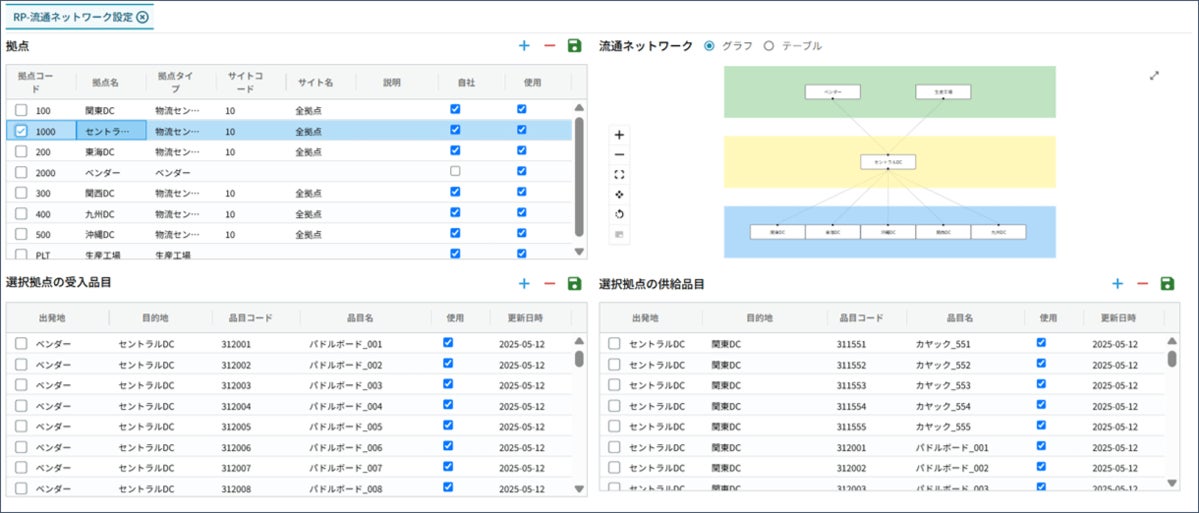
Task: Switch to RP-流通ネットワーク設定 tab
Action: point(72,17)
